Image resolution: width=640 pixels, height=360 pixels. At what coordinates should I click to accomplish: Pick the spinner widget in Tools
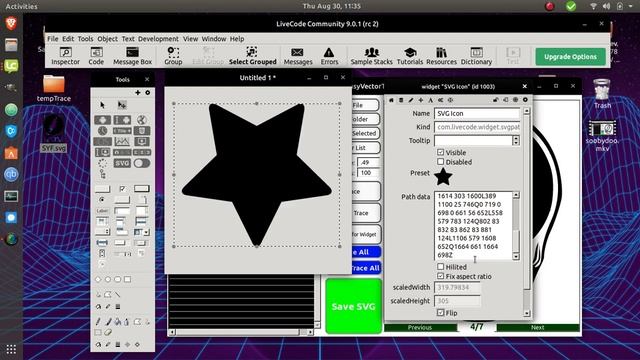point(102,163)
